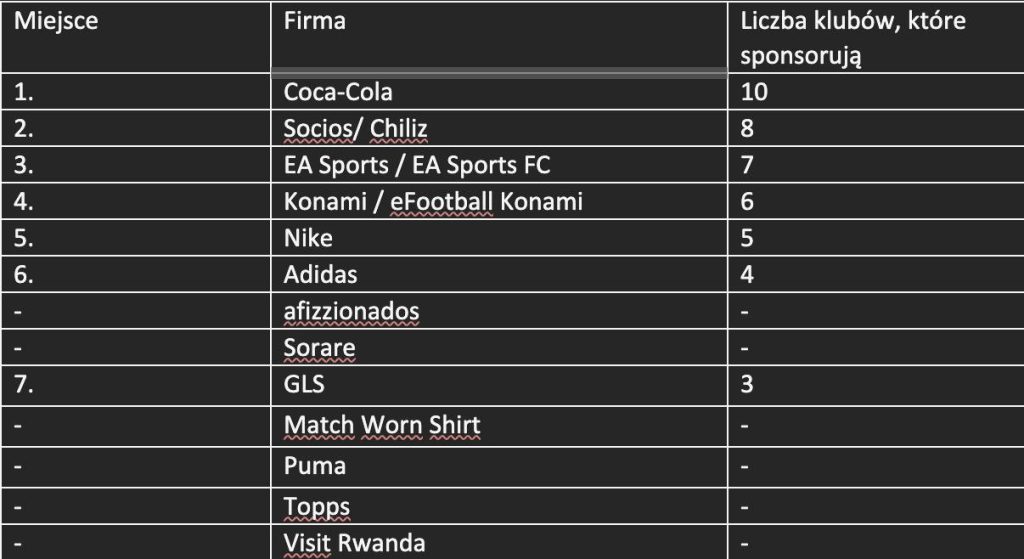Click the underlined word Sorare

(319, 347)
